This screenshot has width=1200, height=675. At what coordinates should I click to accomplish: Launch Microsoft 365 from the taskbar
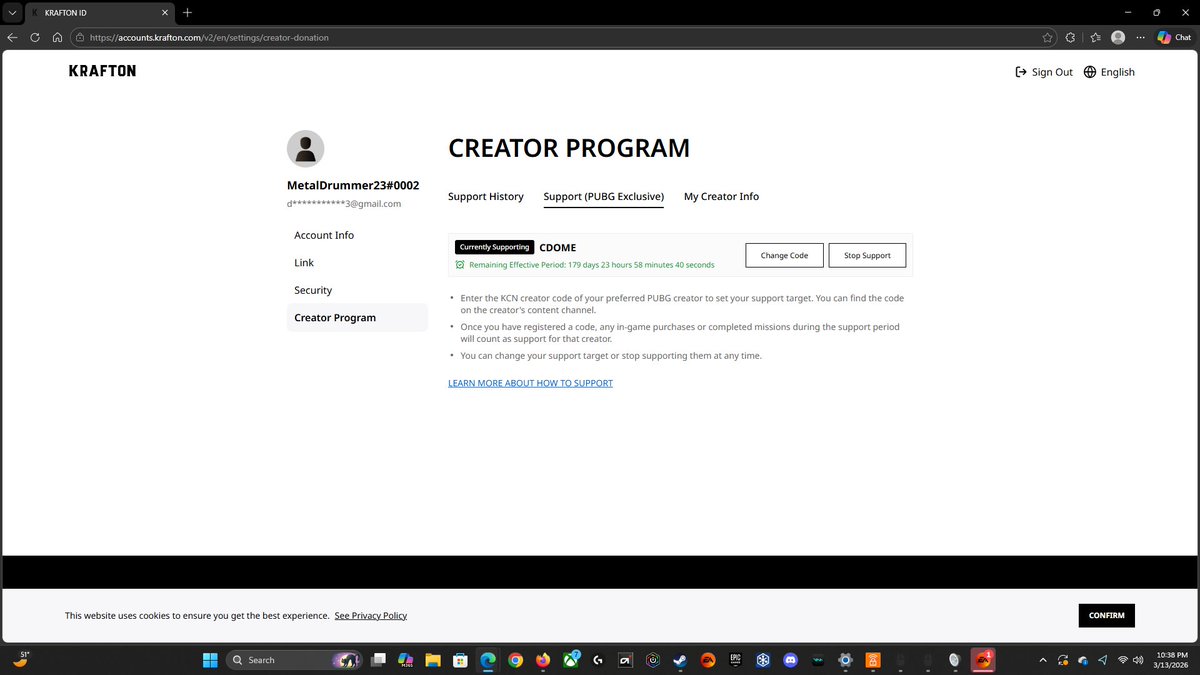coord(406,660)
